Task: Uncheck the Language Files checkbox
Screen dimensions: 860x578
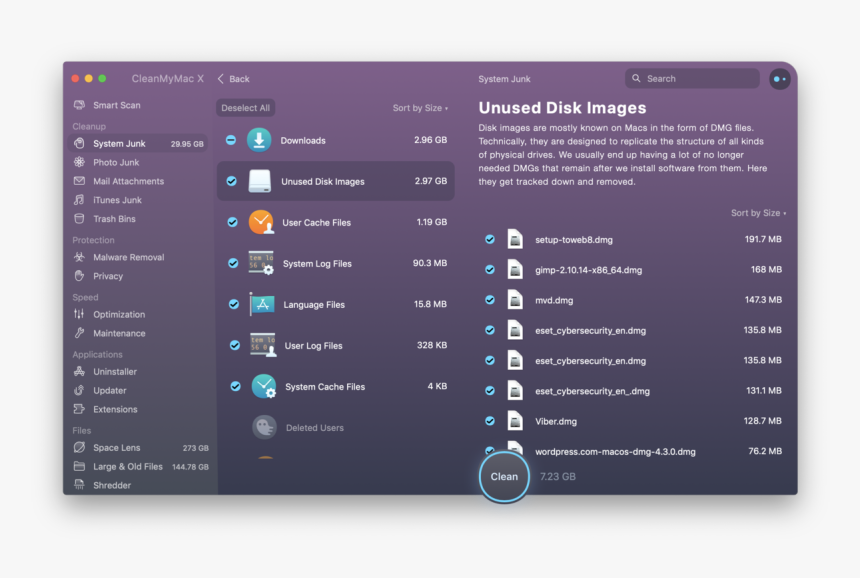Action: pyautogui.click(x=234, y=304)
